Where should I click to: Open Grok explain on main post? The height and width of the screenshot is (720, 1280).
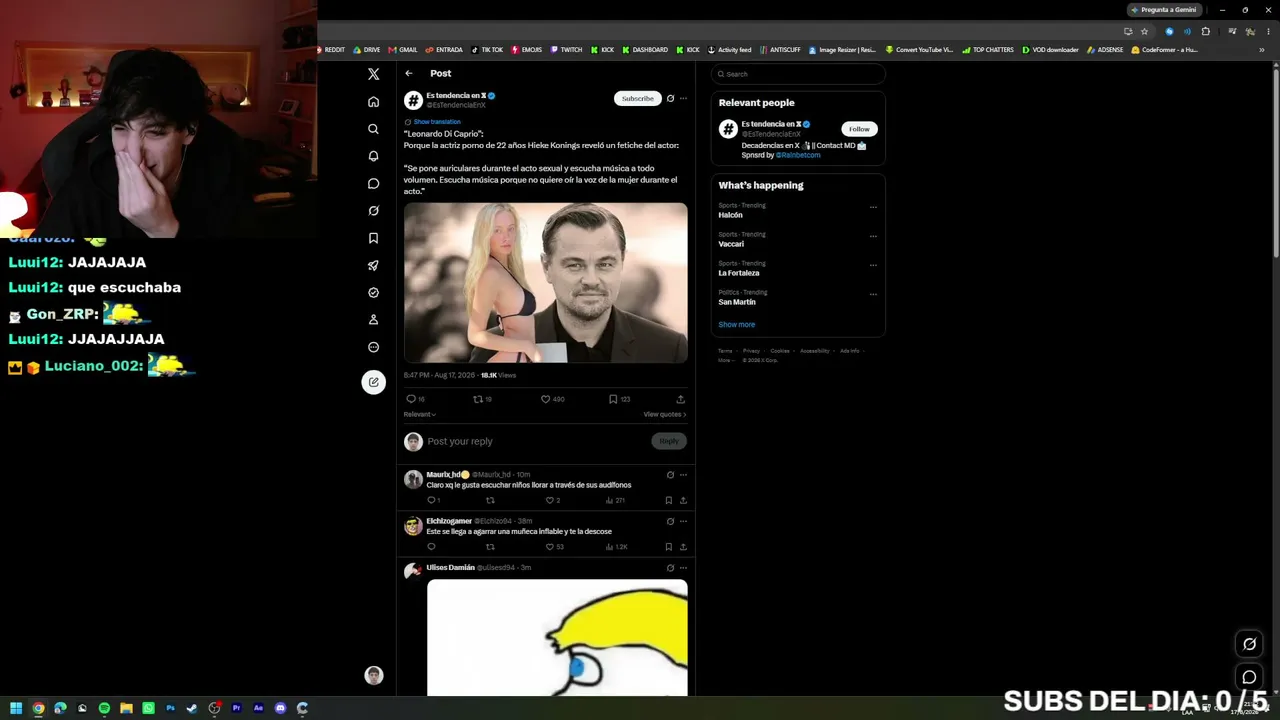(x=670, y=98)
